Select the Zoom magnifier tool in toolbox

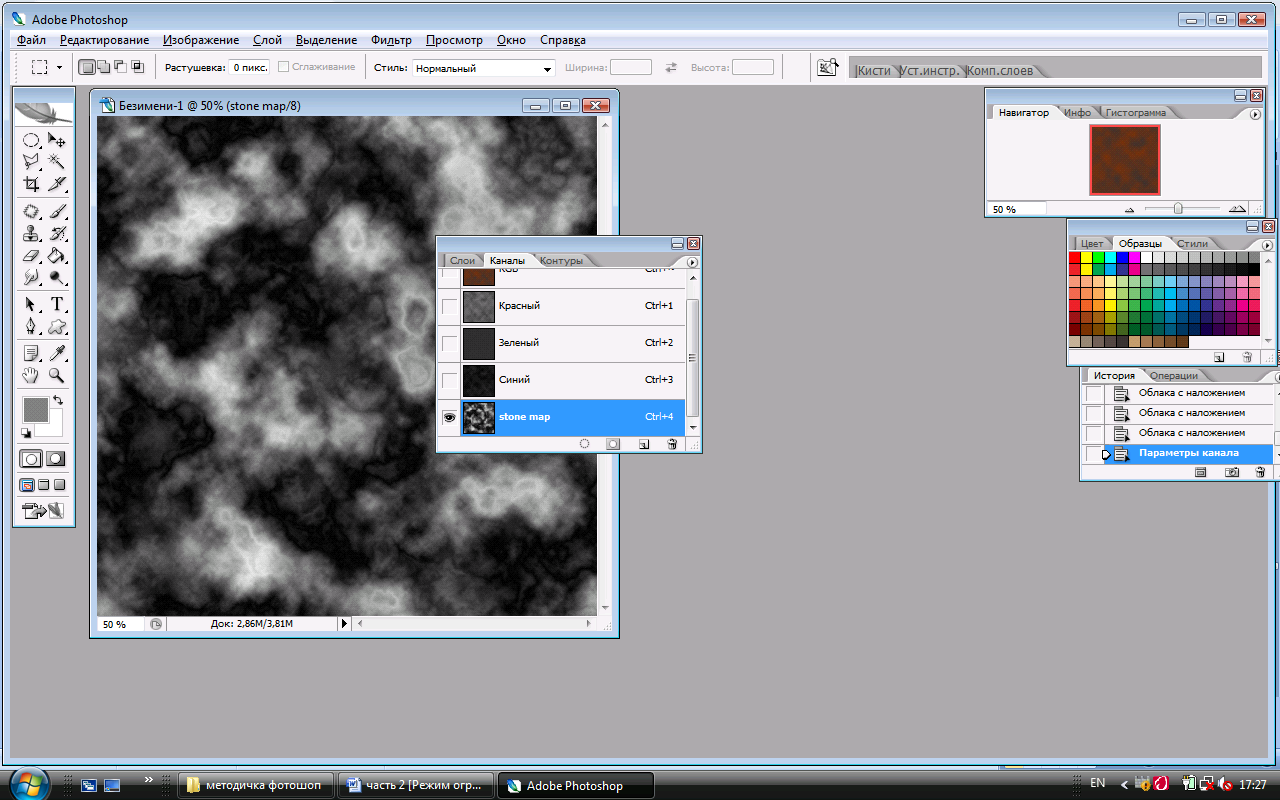tap(57, 375)
